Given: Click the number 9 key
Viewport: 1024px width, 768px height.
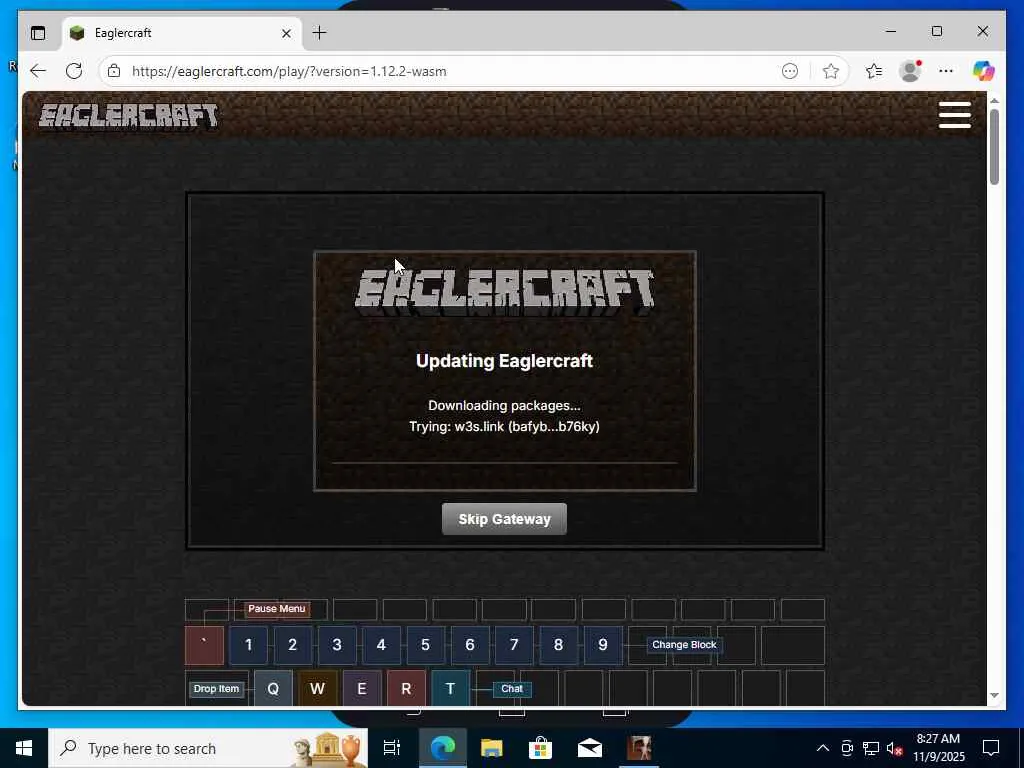Looking at the screenshot, I should point(603,645).
